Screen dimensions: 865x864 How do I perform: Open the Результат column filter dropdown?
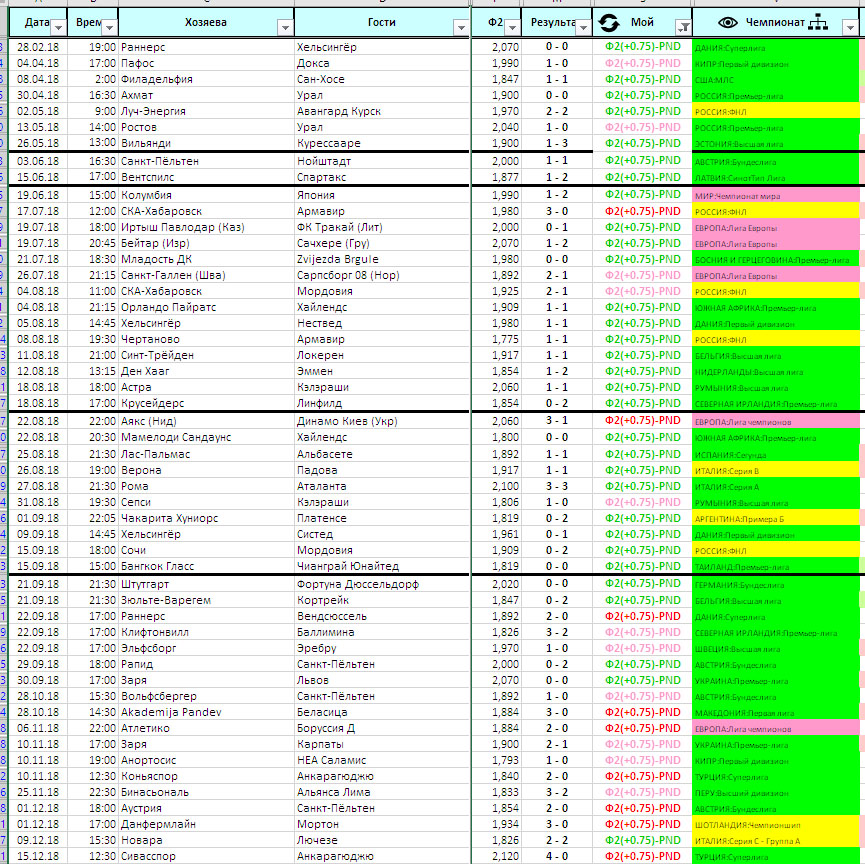point(583,27)
